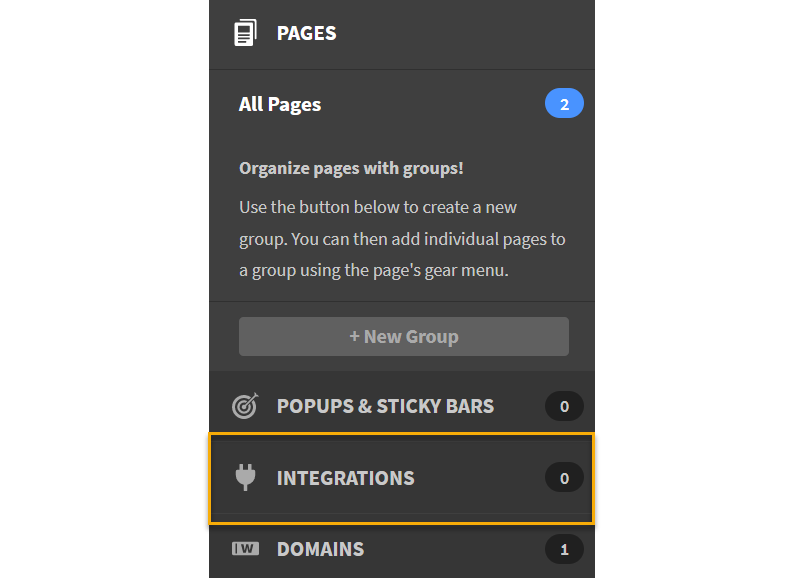This screenshot has height=578, width=802.
Task: Click the Integrations plug icon
Action: tap(245, 478)
